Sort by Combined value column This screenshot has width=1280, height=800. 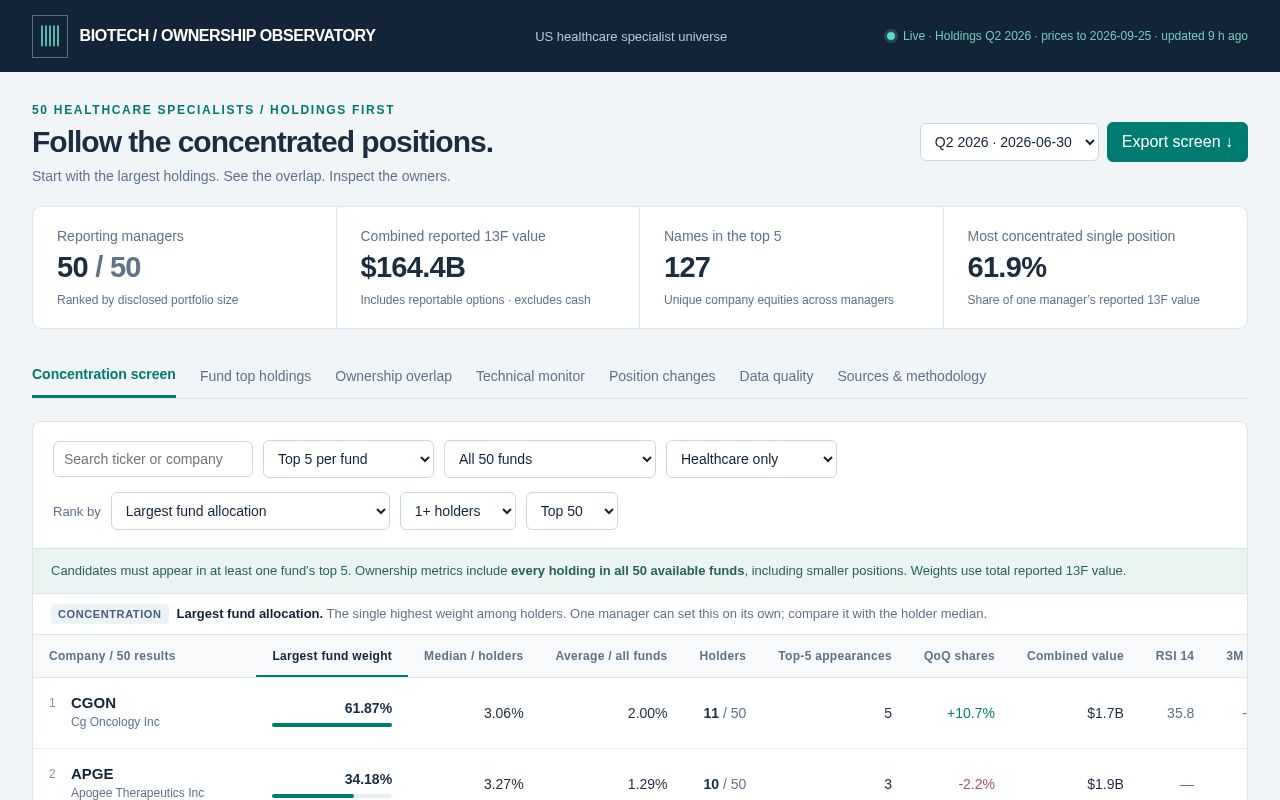click(x=1075, y=656)
